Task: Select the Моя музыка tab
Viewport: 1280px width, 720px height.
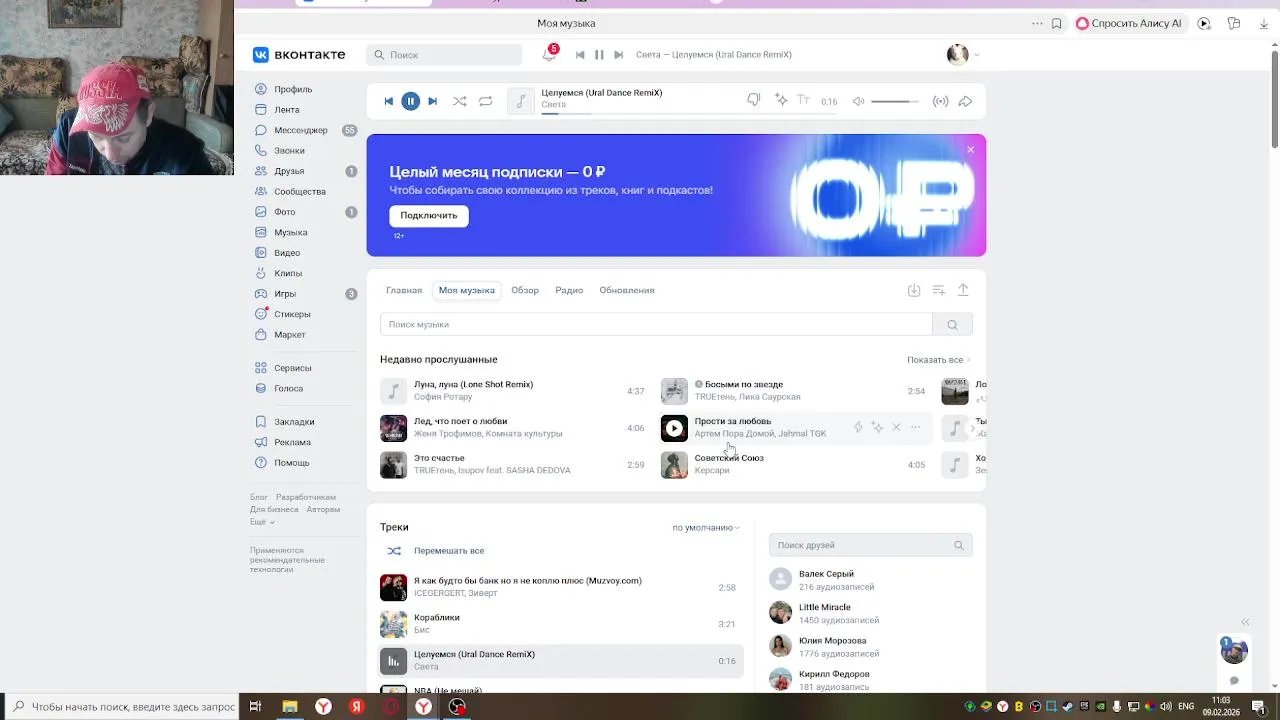Action: [x=467, y=290]
